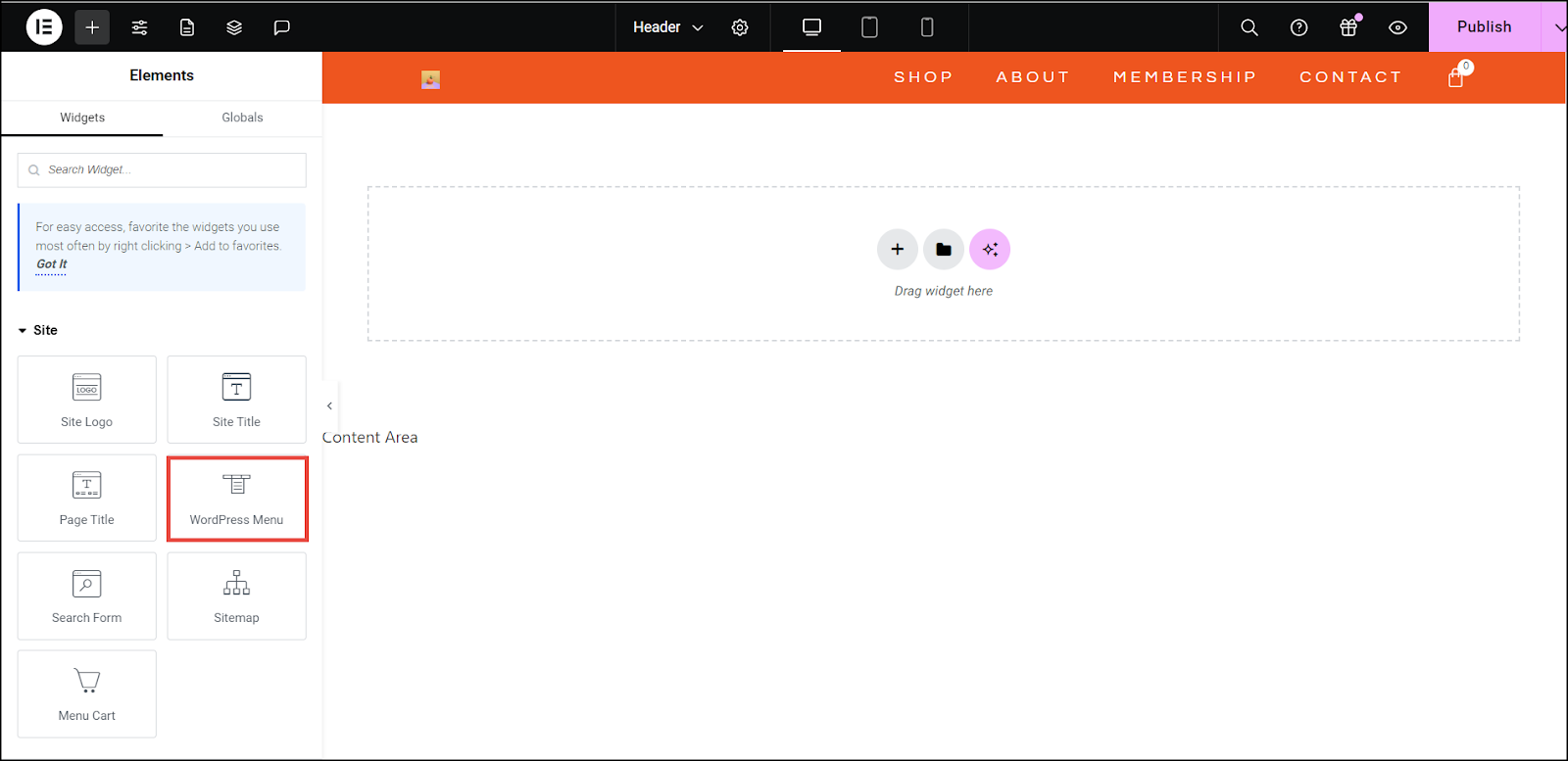Open the Add Element plus button

coord(92,27)
